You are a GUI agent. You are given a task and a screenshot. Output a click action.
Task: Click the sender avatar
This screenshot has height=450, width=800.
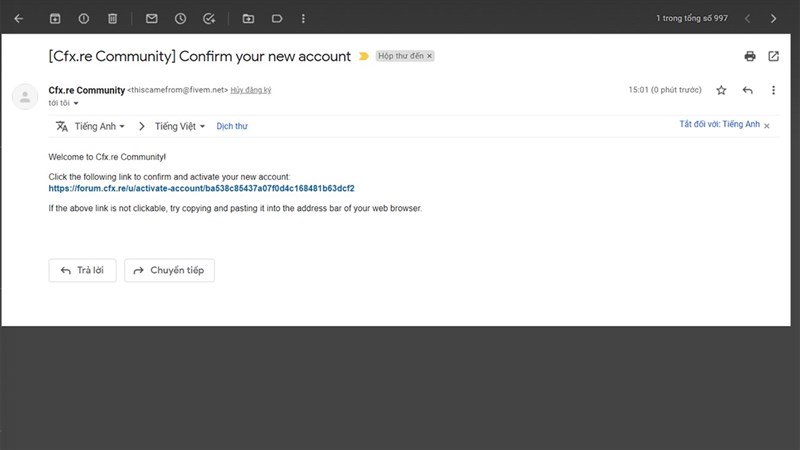pos(25,96)
